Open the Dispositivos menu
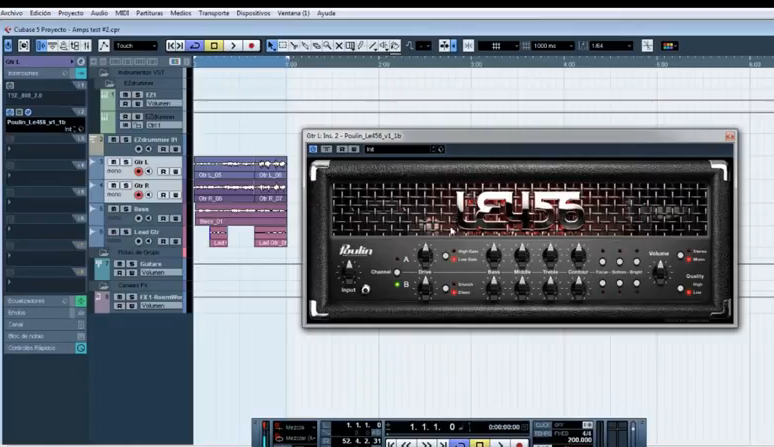774x447 pixels. 253,13
